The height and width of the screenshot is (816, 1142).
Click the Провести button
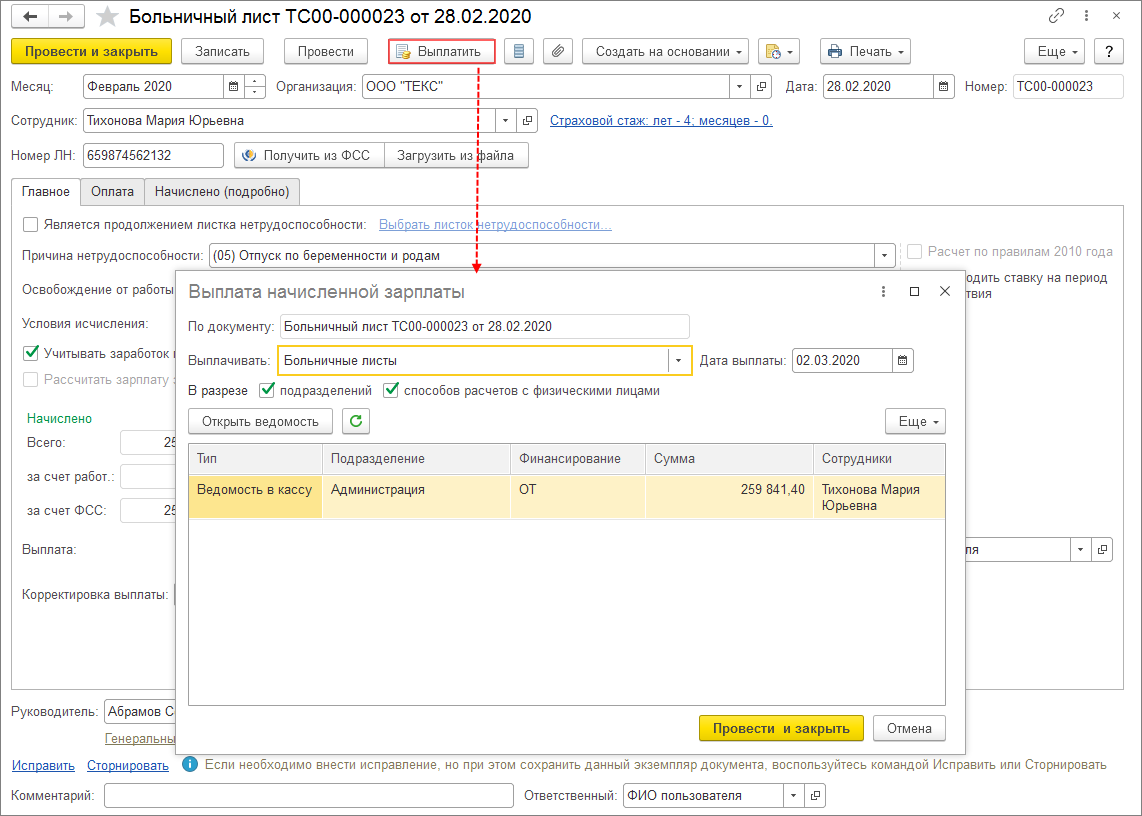[326, 52]
